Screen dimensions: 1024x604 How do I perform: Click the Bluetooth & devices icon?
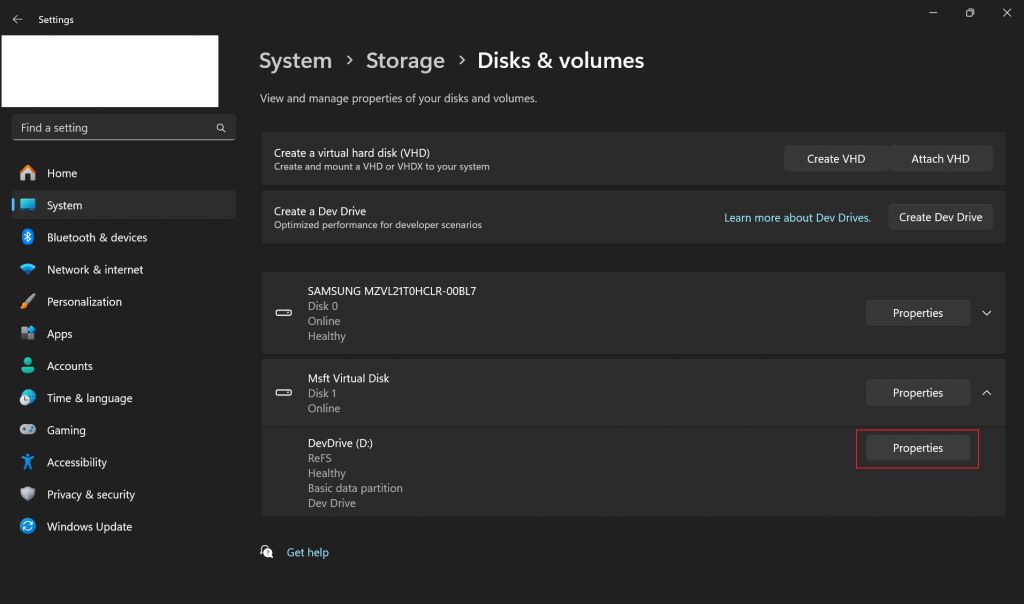[28, 237]
